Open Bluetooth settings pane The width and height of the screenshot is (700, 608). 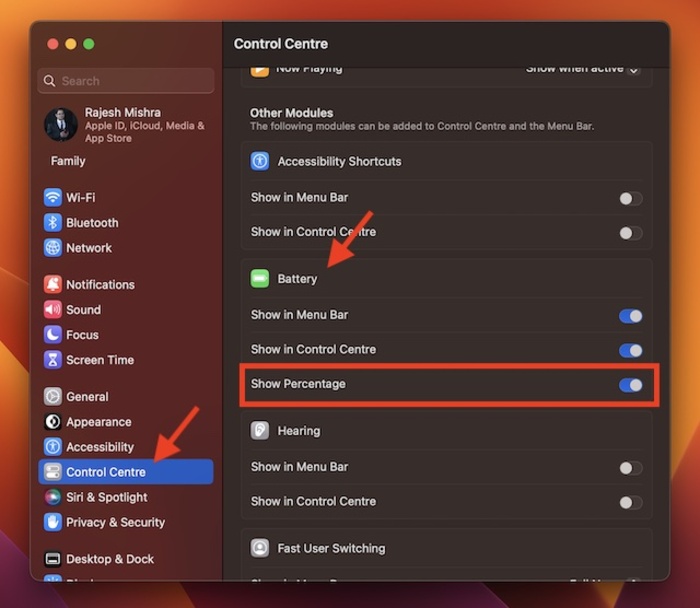click(x=126, y=222)
